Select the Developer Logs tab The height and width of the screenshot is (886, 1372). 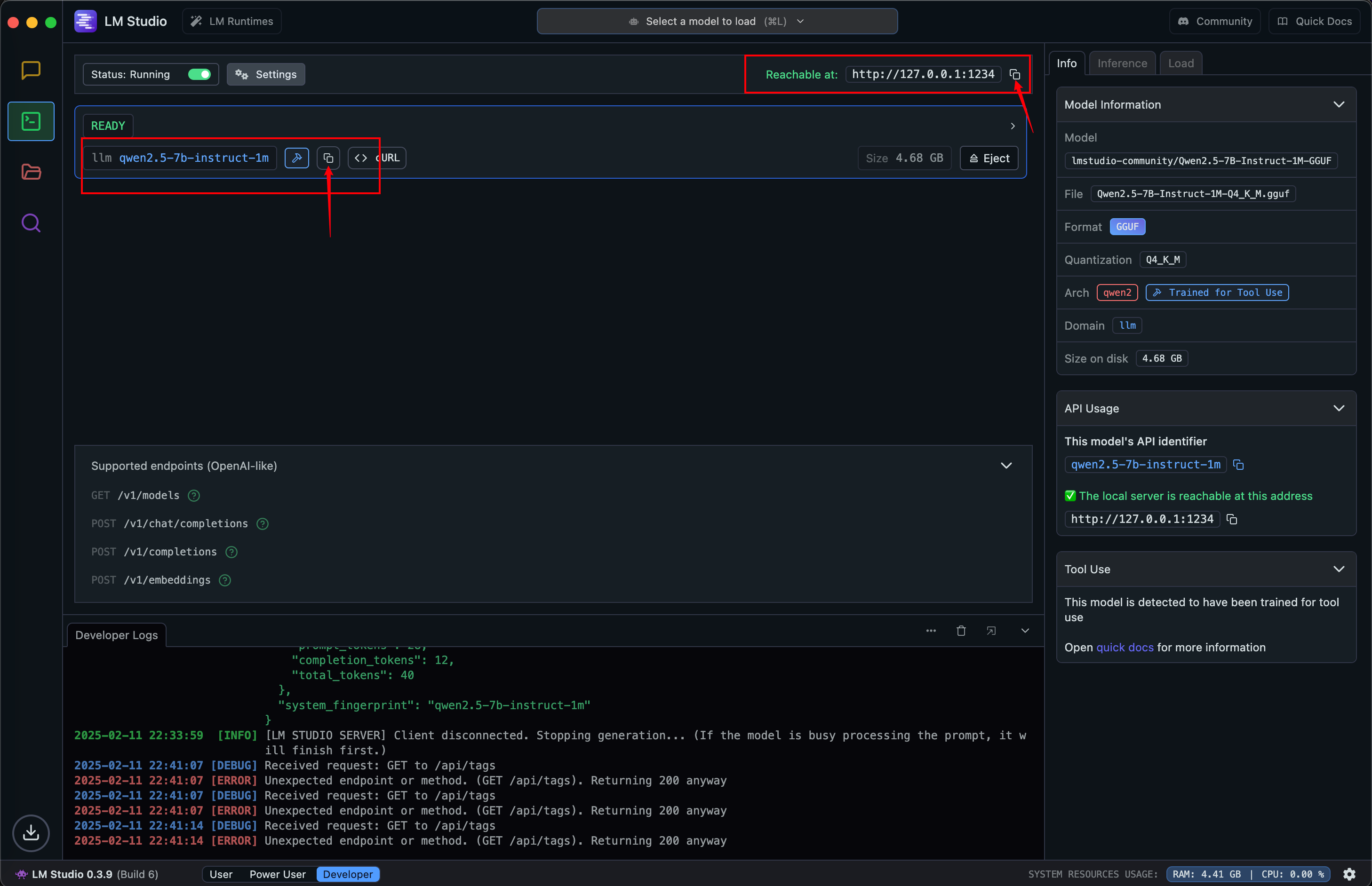coord(116,635)
